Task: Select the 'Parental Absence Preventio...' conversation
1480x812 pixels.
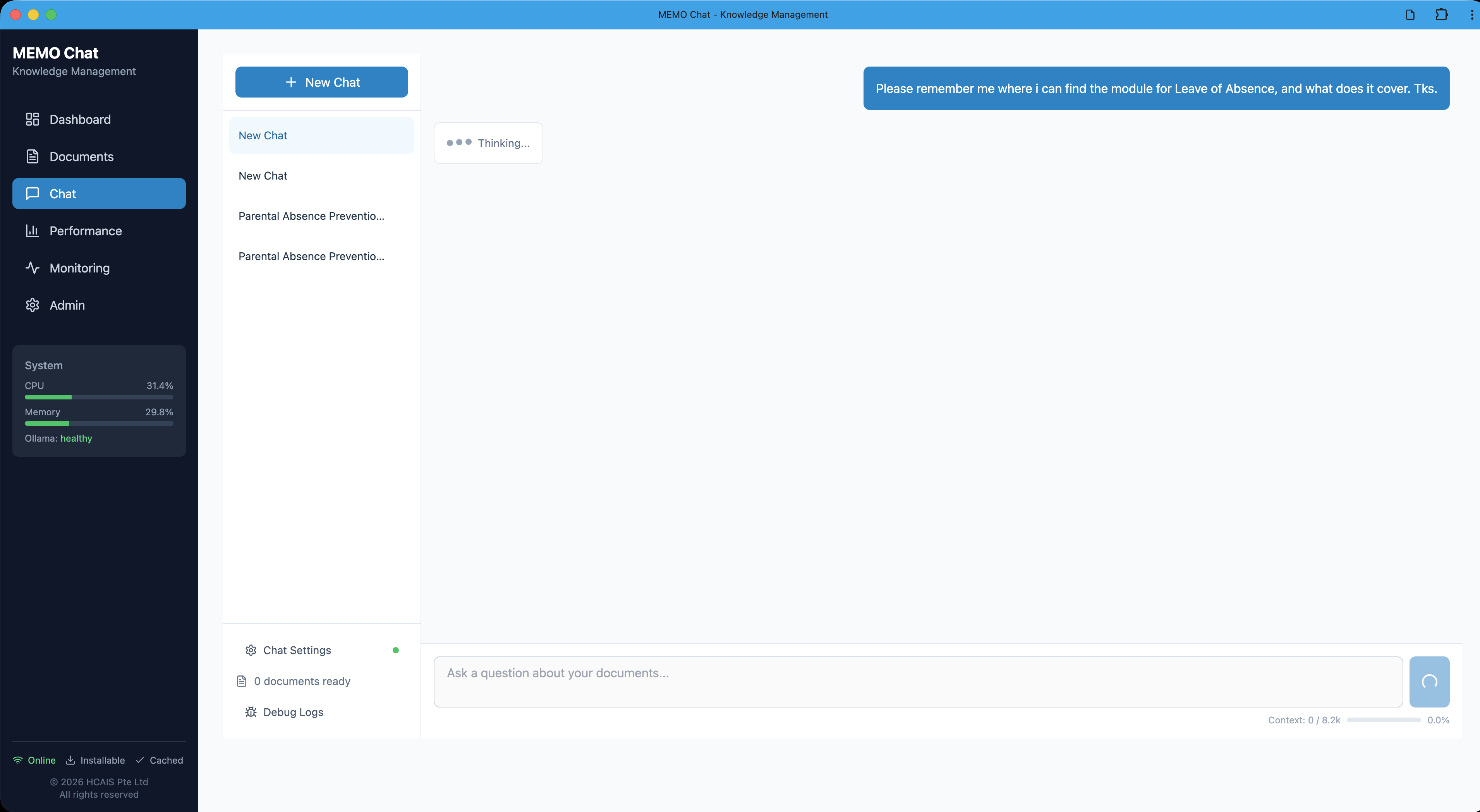Action: 311,216
